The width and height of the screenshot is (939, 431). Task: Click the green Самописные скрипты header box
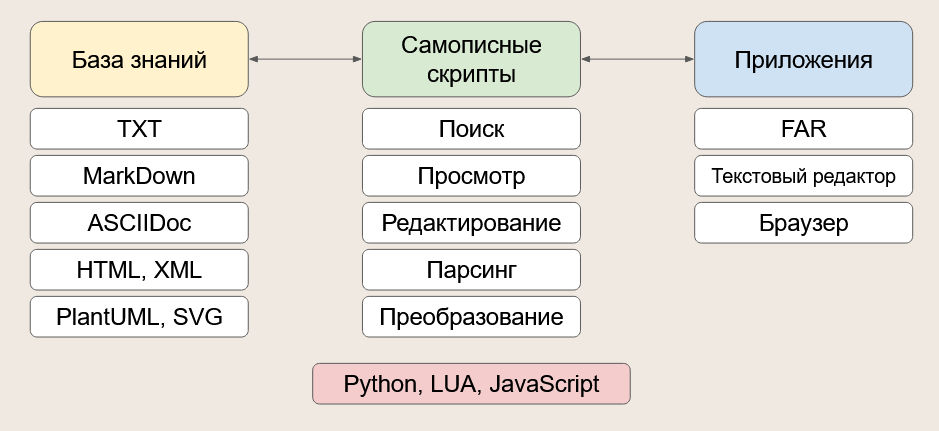click(x=471, y=60)
